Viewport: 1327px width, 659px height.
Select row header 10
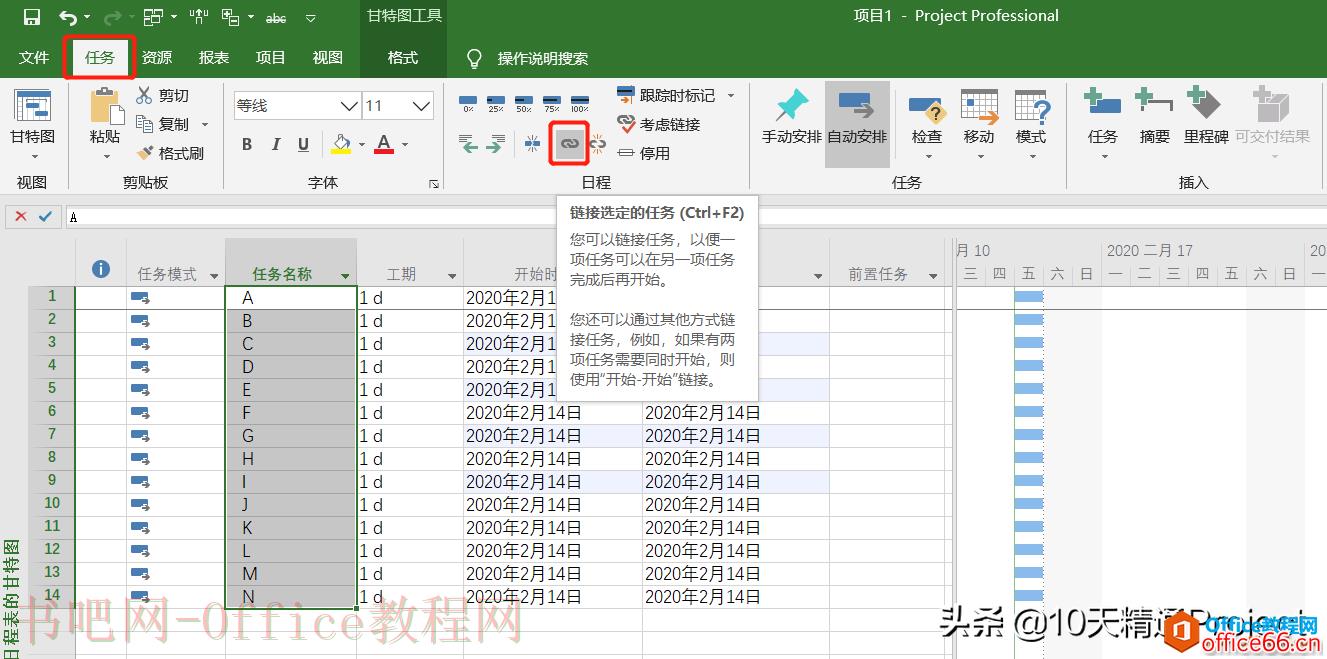click(x=52, y=503)
